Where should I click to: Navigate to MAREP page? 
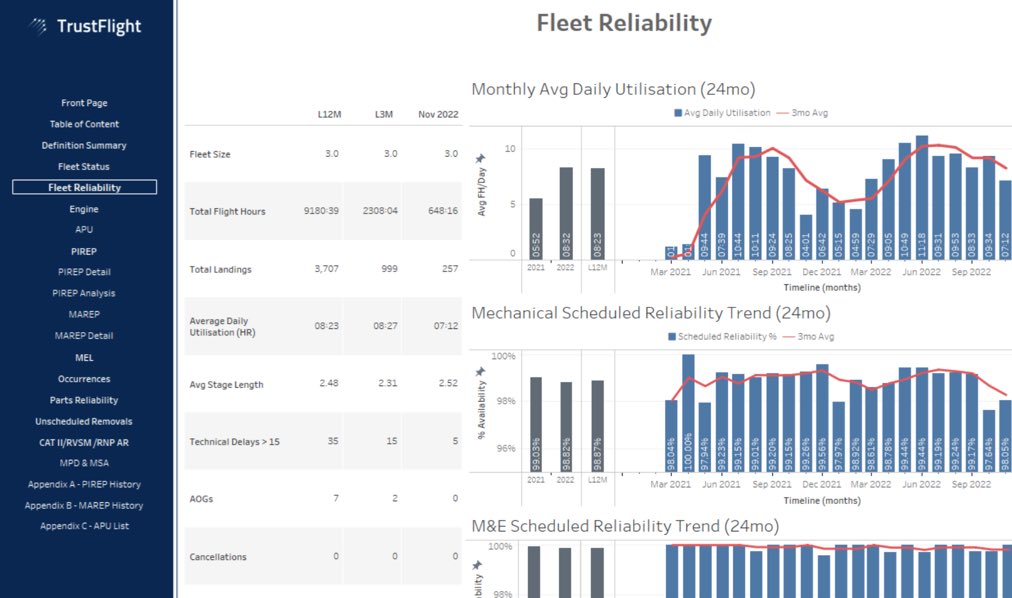84,314
